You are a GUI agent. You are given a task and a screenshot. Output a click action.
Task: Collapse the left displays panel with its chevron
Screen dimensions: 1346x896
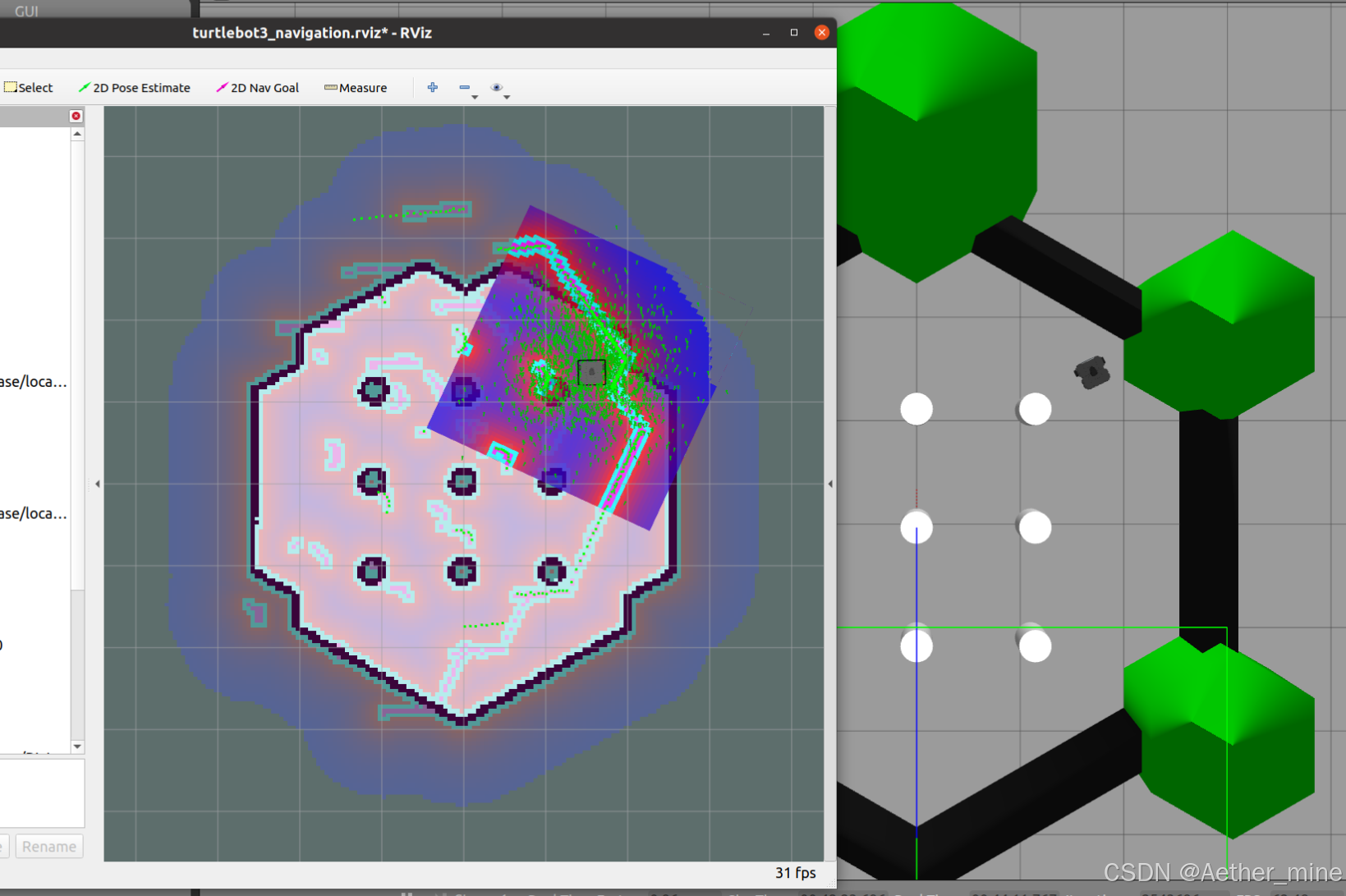97,484
